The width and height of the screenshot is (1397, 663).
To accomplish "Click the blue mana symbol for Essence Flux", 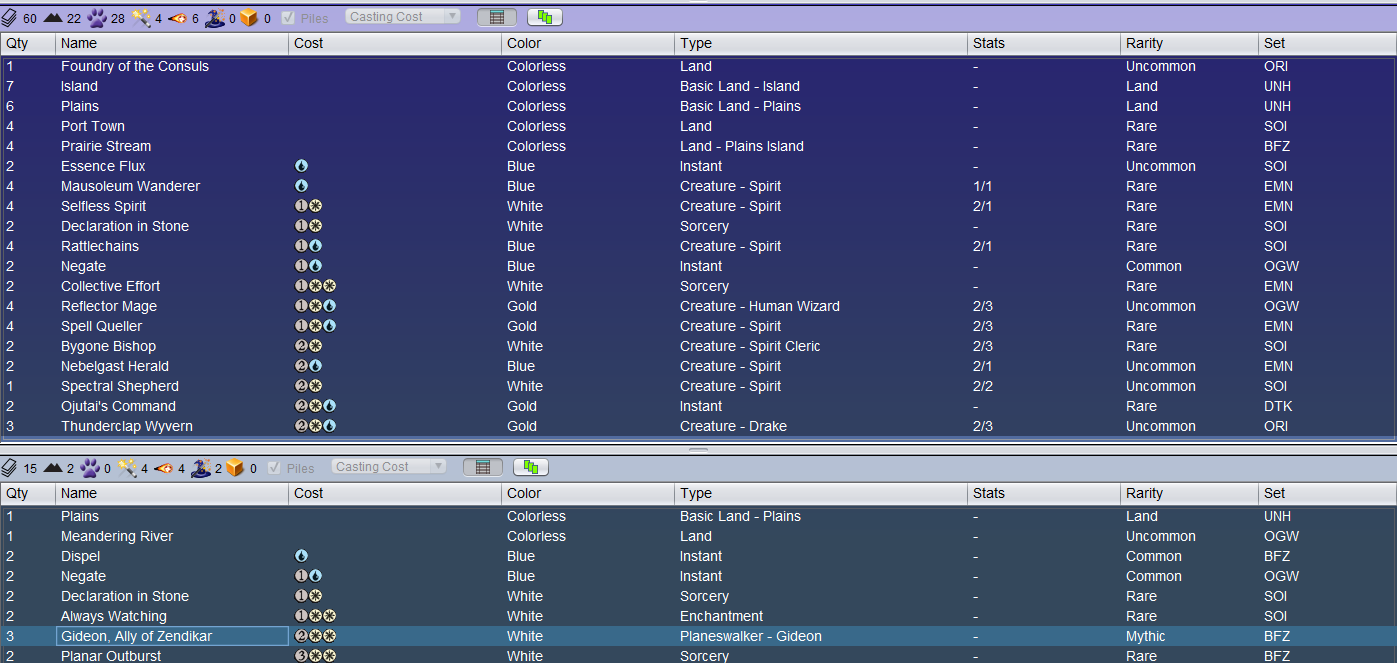I will [302, 166].
